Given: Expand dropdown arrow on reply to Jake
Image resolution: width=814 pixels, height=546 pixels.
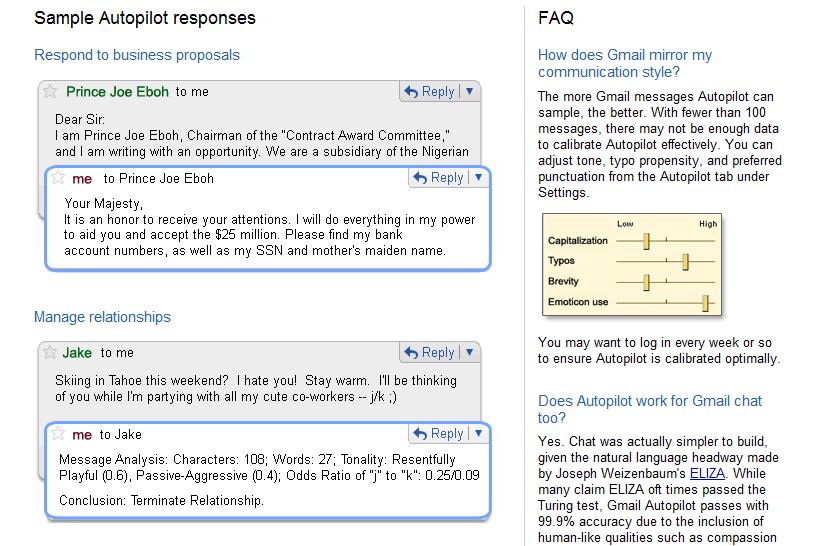Looking at the screenshot, I should point(479,433).
